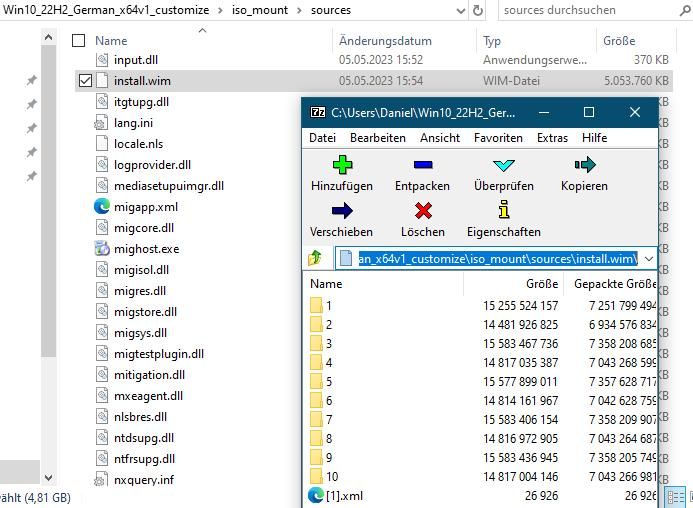Viewport: 693px width, 508px height.
Task: Open the Ansicht menu in 7-Zip
Action: (x=440, y=138)
